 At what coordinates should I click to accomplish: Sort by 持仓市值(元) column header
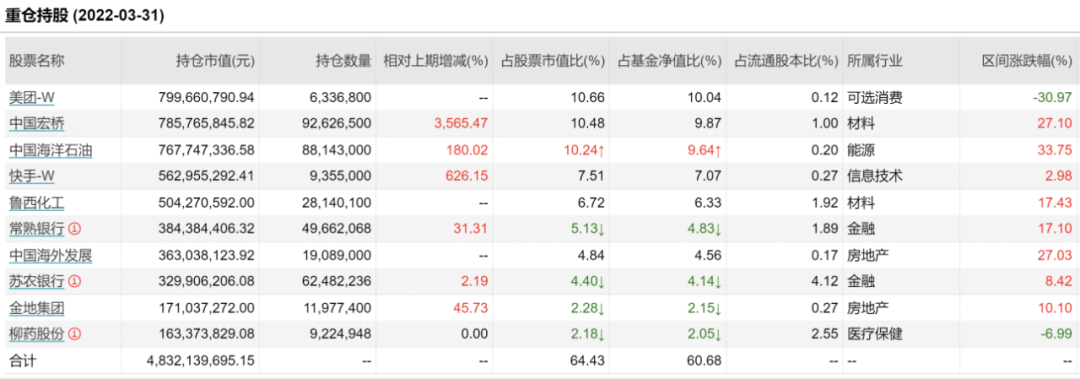tap(215, 61)
